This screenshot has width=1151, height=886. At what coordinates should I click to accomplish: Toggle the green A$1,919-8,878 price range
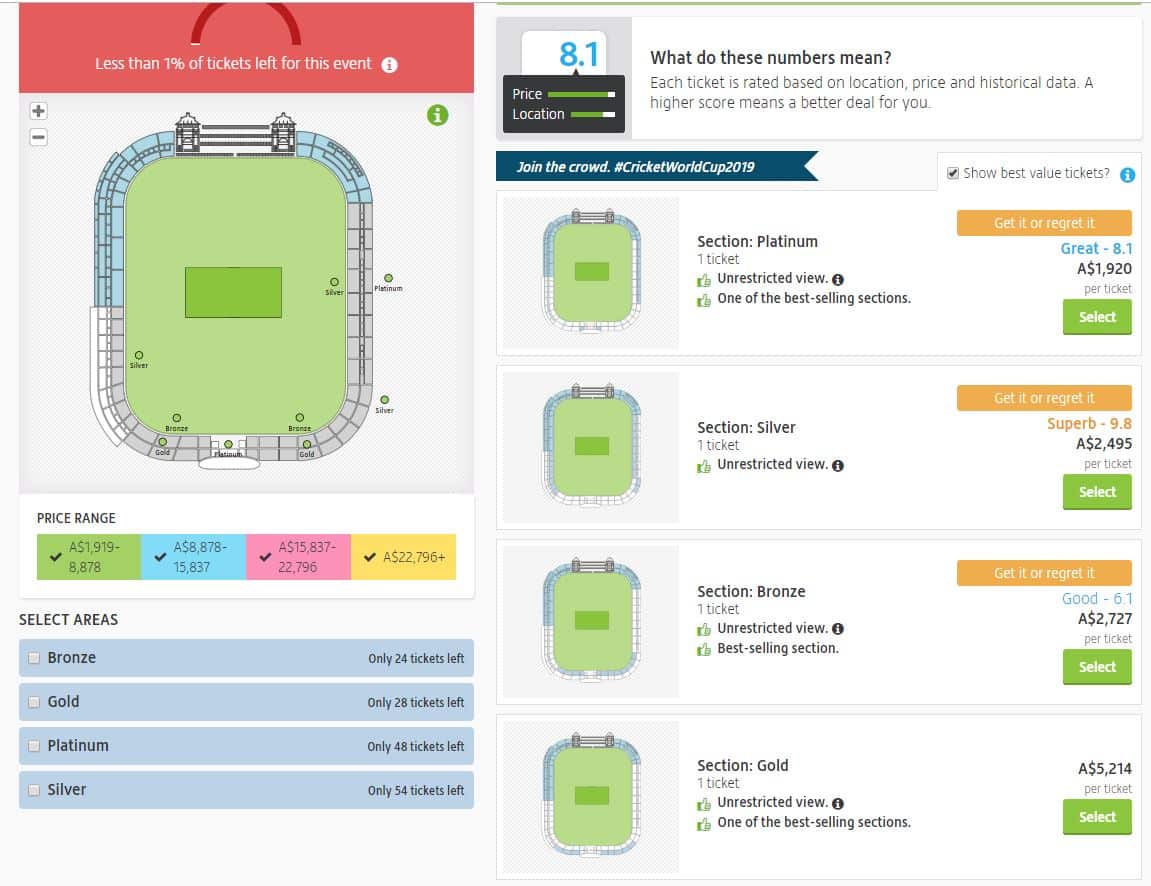89,556
